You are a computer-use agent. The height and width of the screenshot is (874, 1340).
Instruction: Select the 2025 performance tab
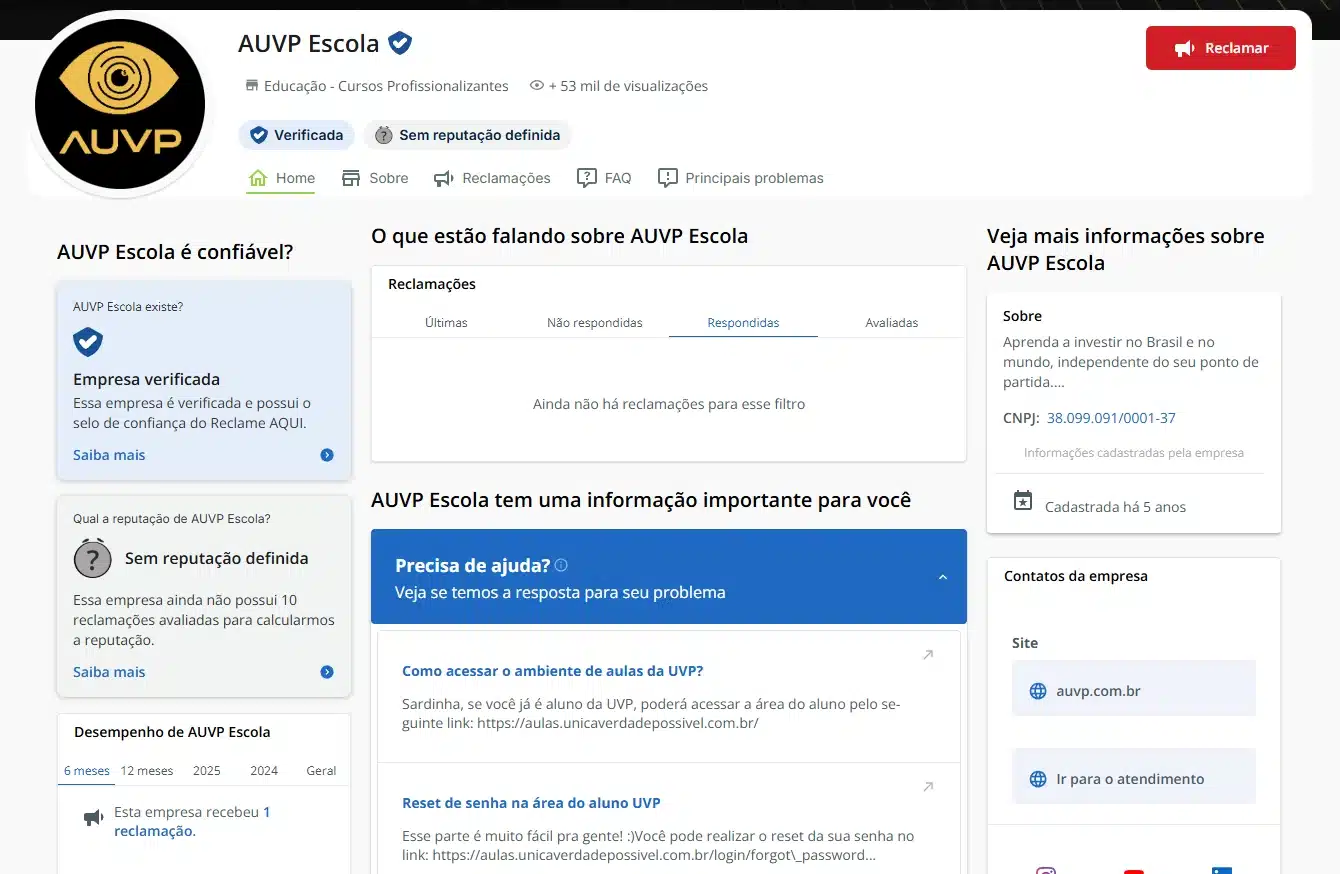coord(207,771)
